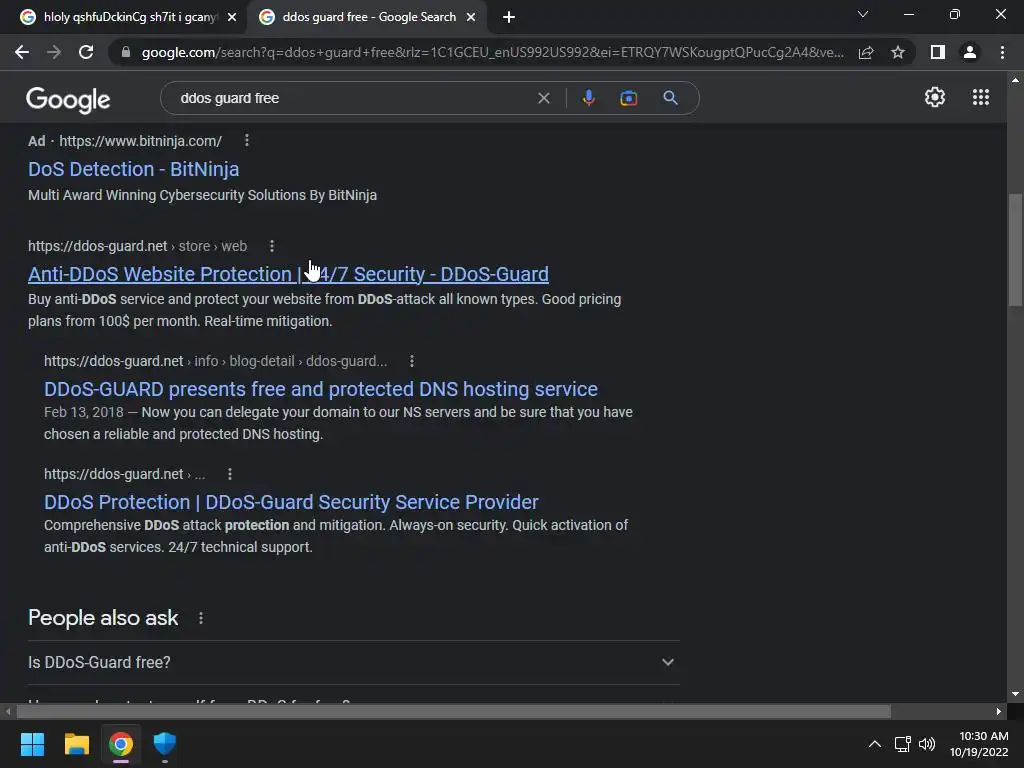Open a new browser tab
The width and height of the screenshot is (1024, 768).
pyautogui.click(x=509, y=17)
